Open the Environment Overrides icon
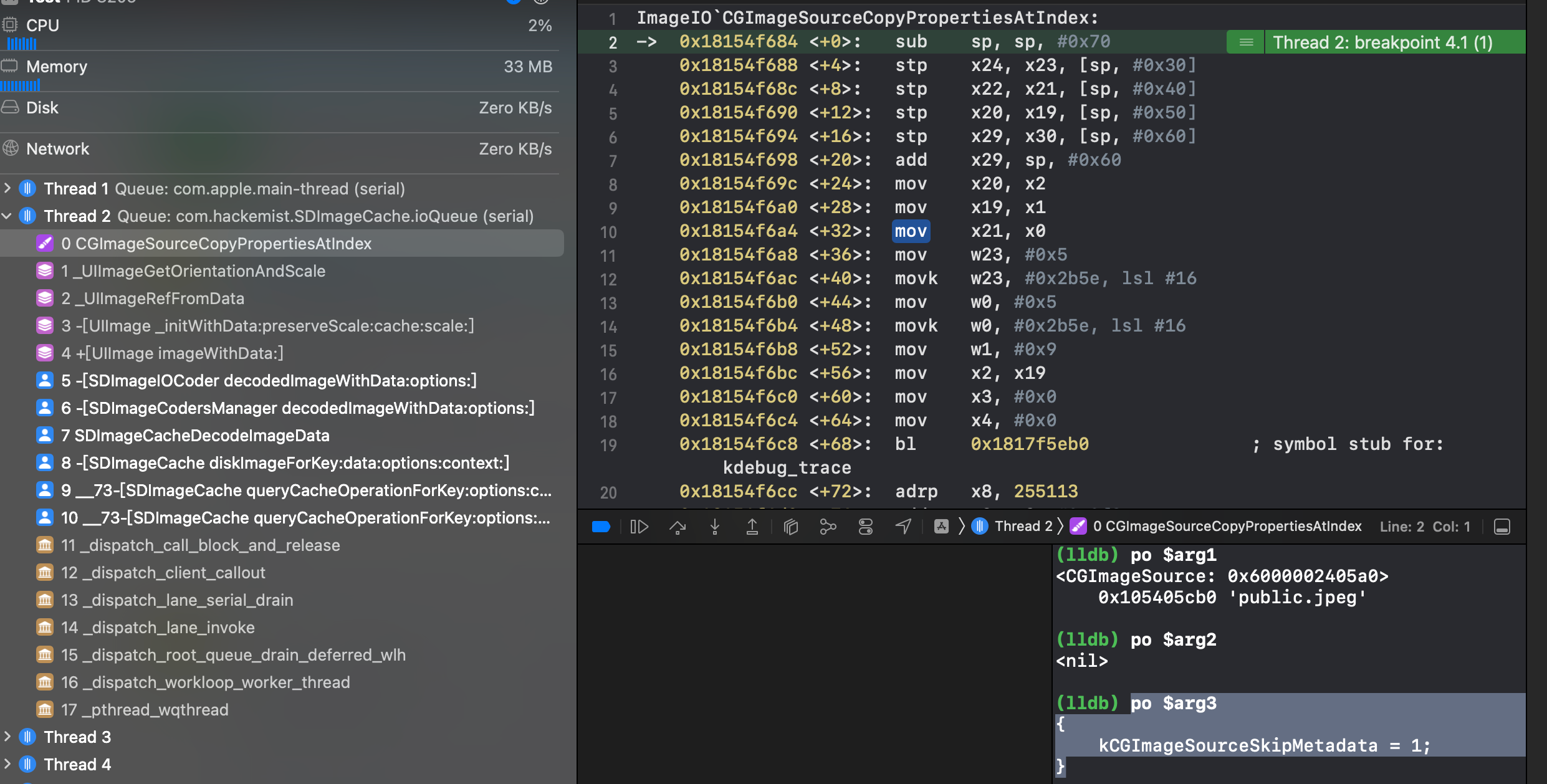Viewport: 1547px width, 784px height. tap(866, 527)
